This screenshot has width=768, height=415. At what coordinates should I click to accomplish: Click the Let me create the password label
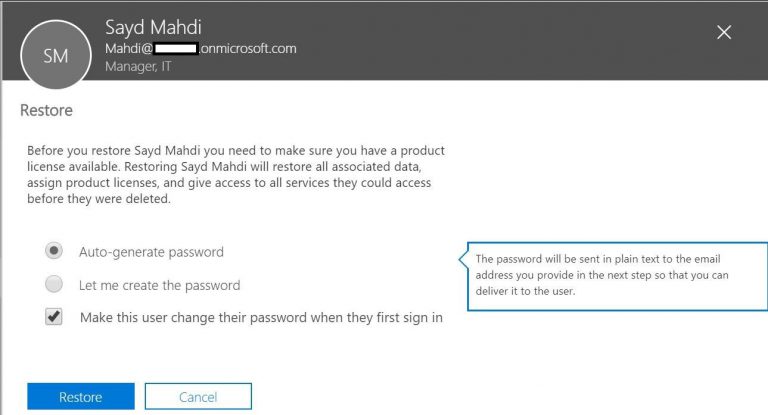click(x=159, y=285)
